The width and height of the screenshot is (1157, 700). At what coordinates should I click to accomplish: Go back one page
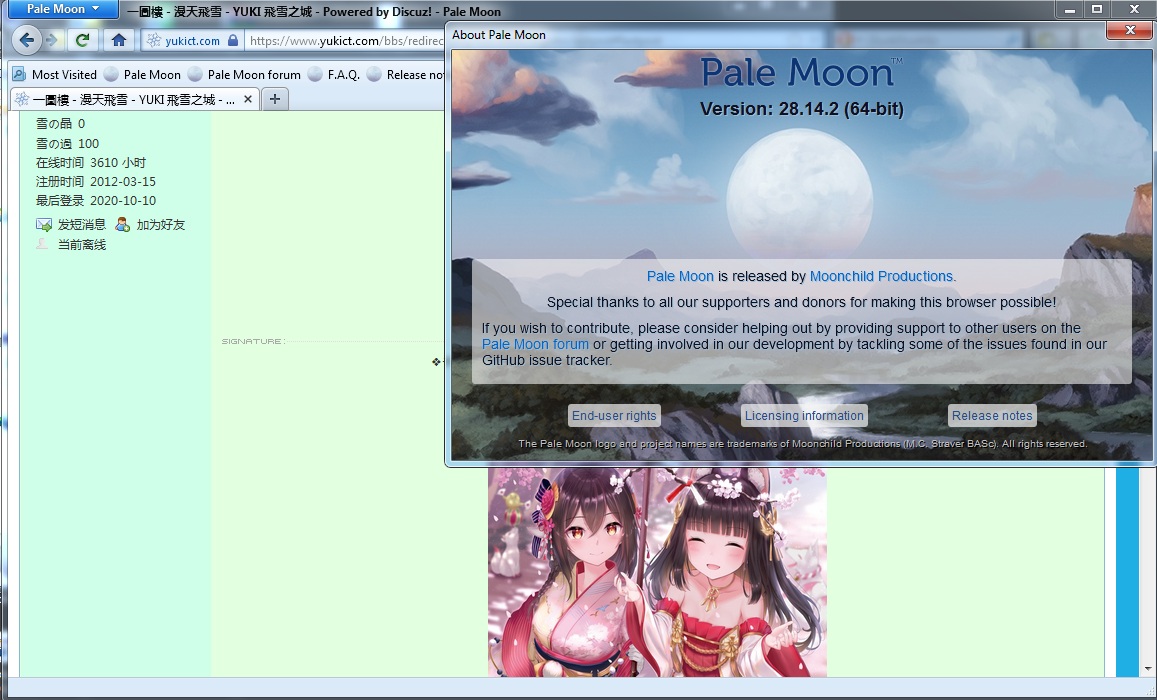[x=27, y=40]
